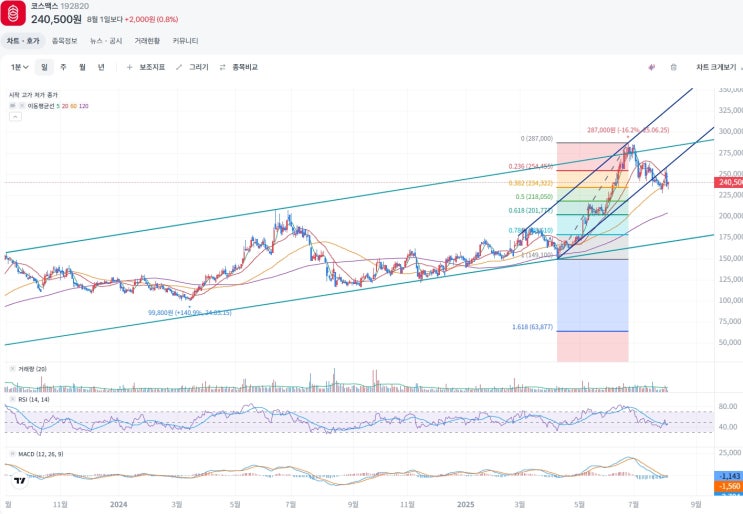Select the 주 (weekly) chart interval
The width and height of the screenshot is (743, 514).
pyautogui.click(x=63, y=67)
